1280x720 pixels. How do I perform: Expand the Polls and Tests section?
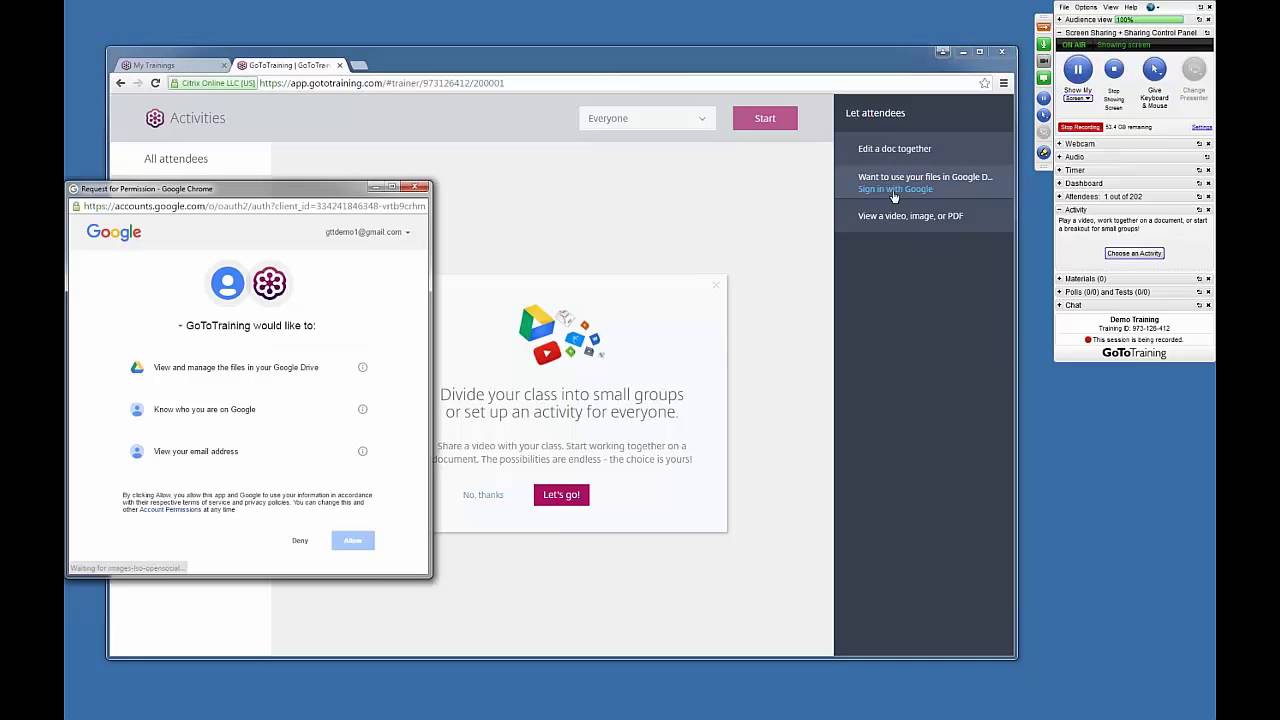tap(1060, 292)
